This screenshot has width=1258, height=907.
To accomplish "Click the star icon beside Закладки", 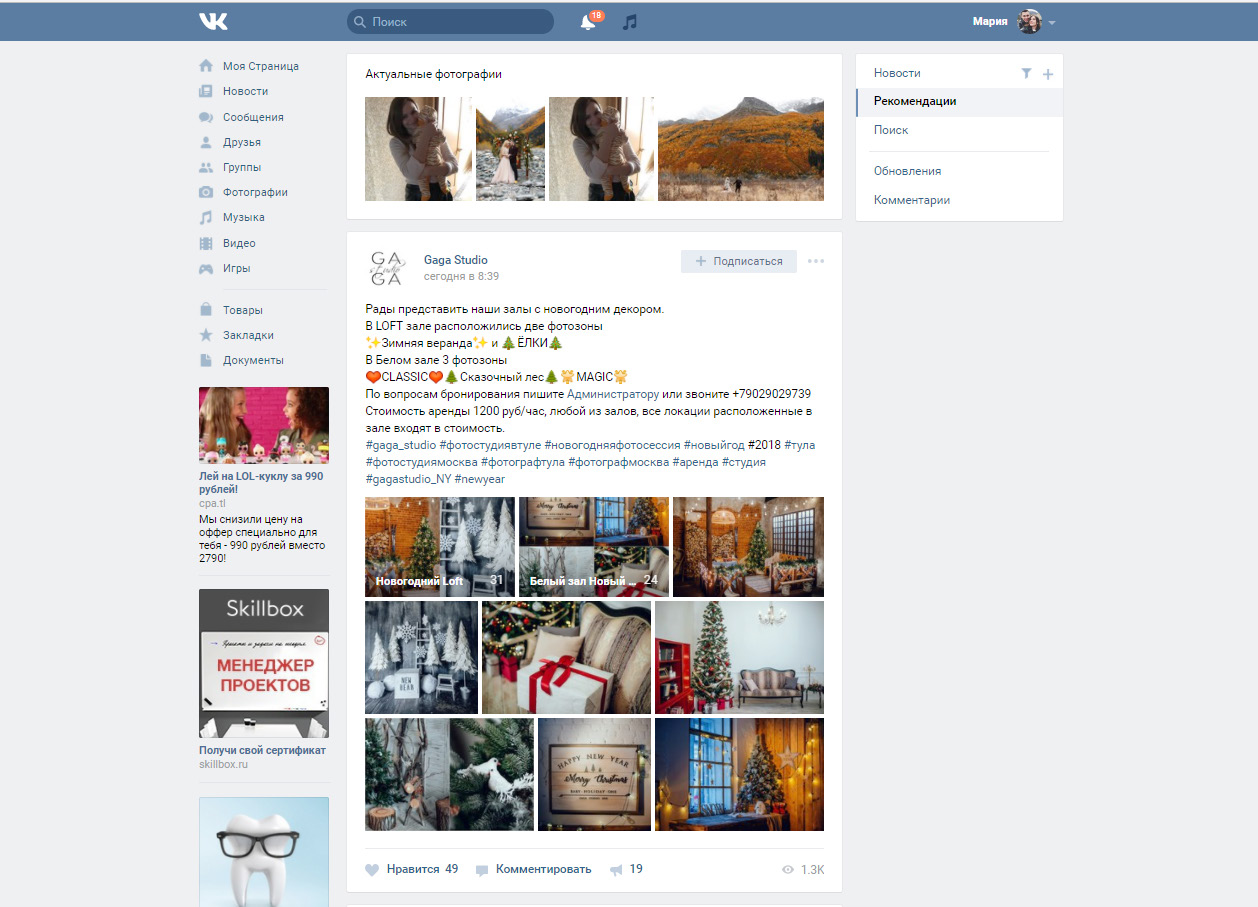I will click(x=206, y=335).
